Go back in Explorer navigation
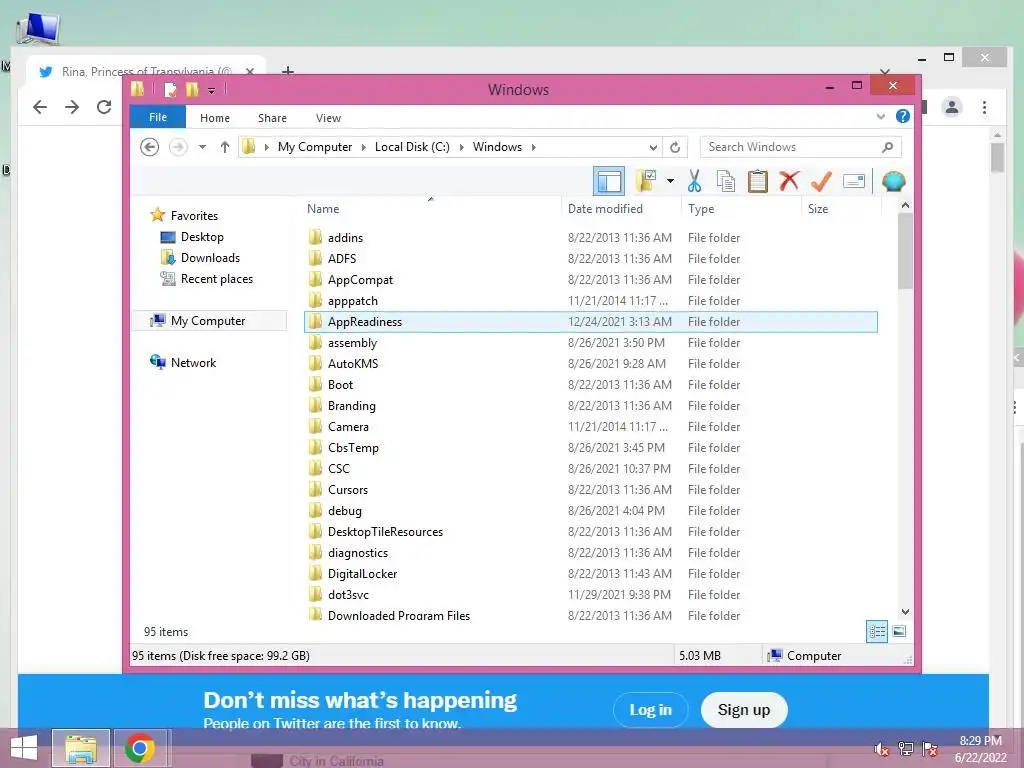The image size is (1024, 768). (x=150, y=147)
